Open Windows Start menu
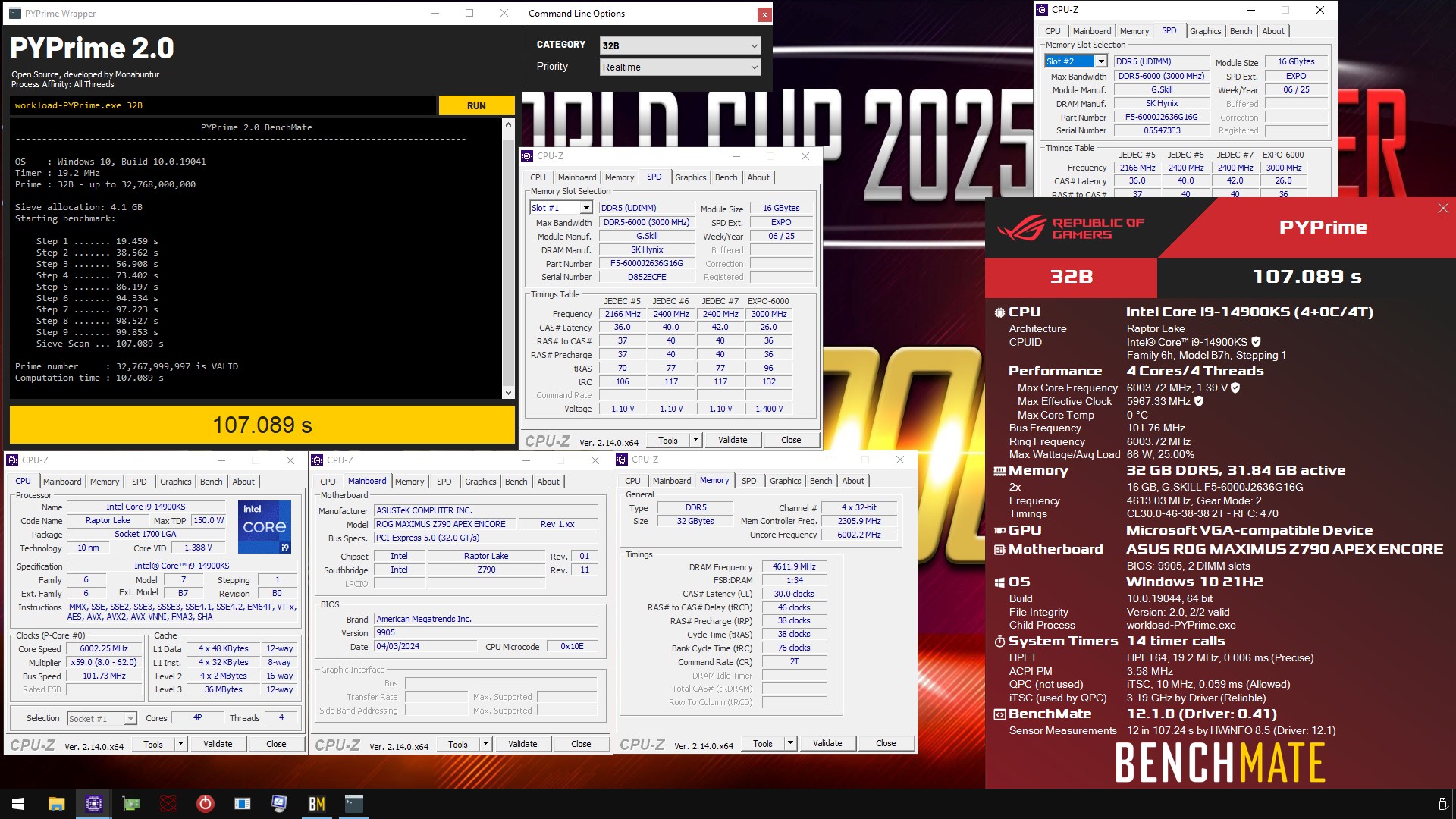The height and width of the screenshot is (819, 1456). click(18, 804)
